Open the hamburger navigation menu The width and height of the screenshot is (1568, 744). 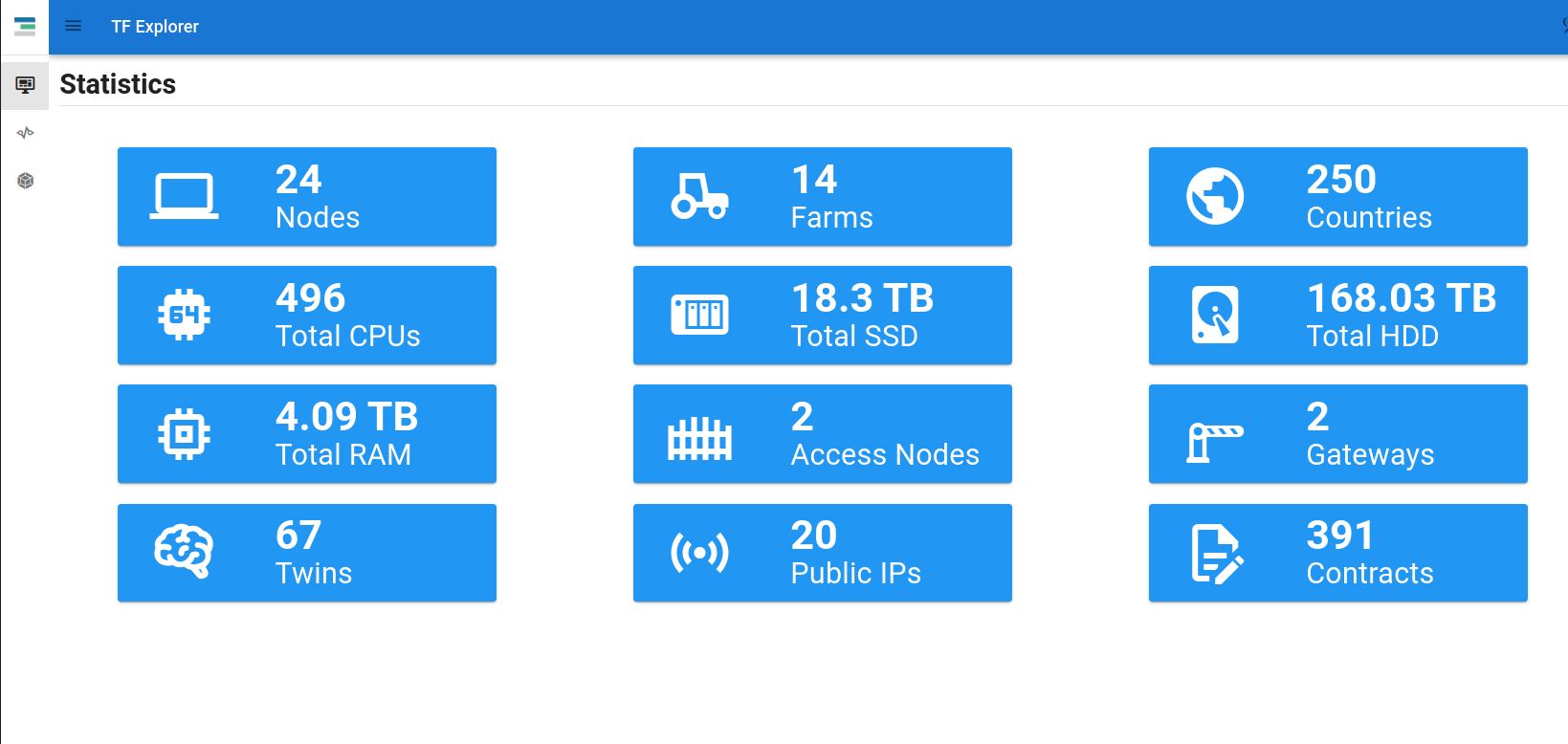tap(73, 26)
